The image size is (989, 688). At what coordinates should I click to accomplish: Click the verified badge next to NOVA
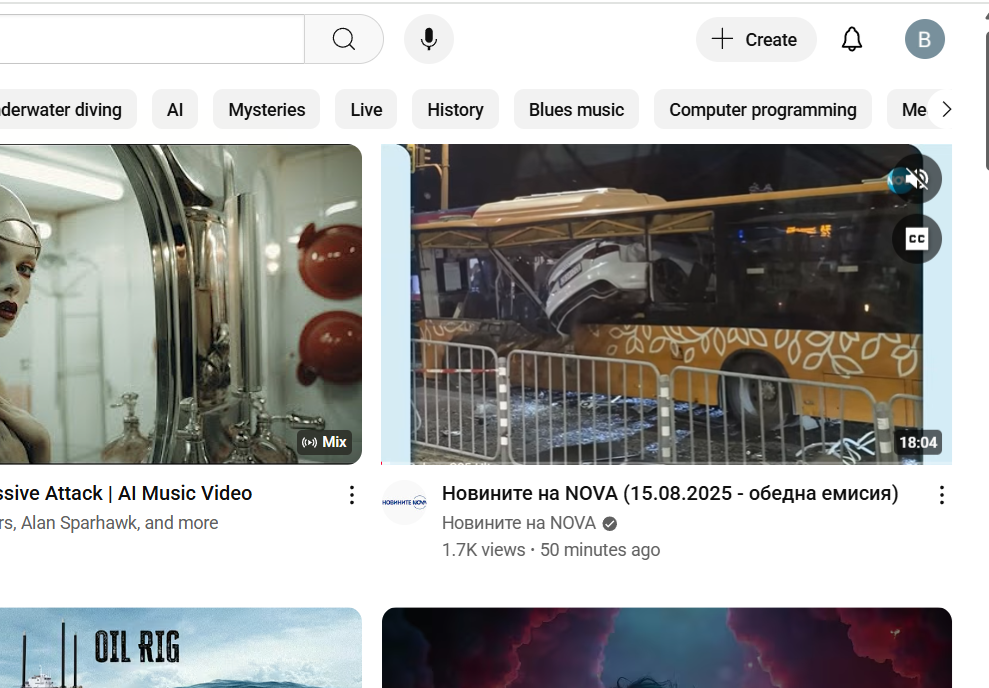tap(610, 523)
